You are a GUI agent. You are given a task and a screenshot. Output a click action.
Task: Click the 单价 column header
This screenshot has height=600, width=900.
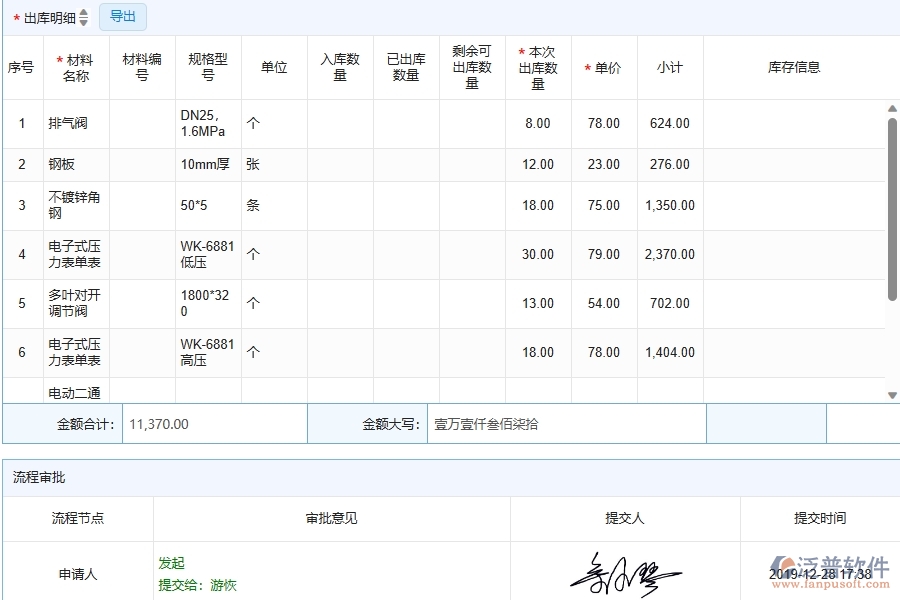click(x=603, y=66)
